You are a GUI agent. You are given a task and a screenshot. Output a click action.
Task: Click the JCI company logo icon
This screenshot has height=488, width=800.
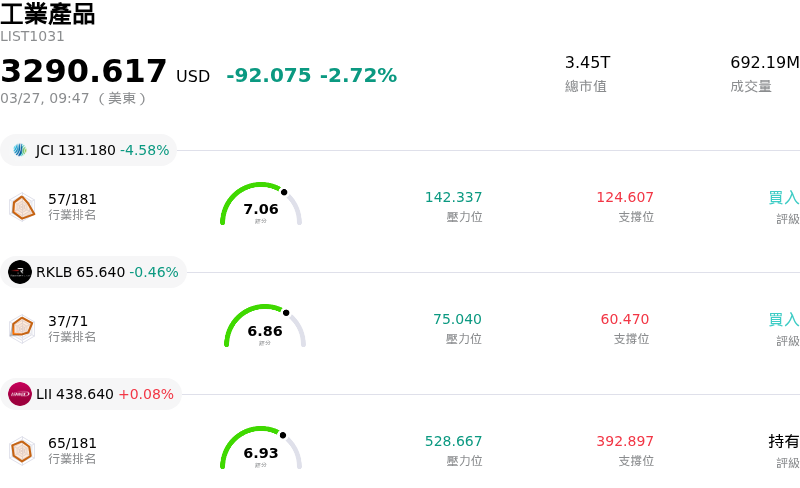click(x=20, y=150)
